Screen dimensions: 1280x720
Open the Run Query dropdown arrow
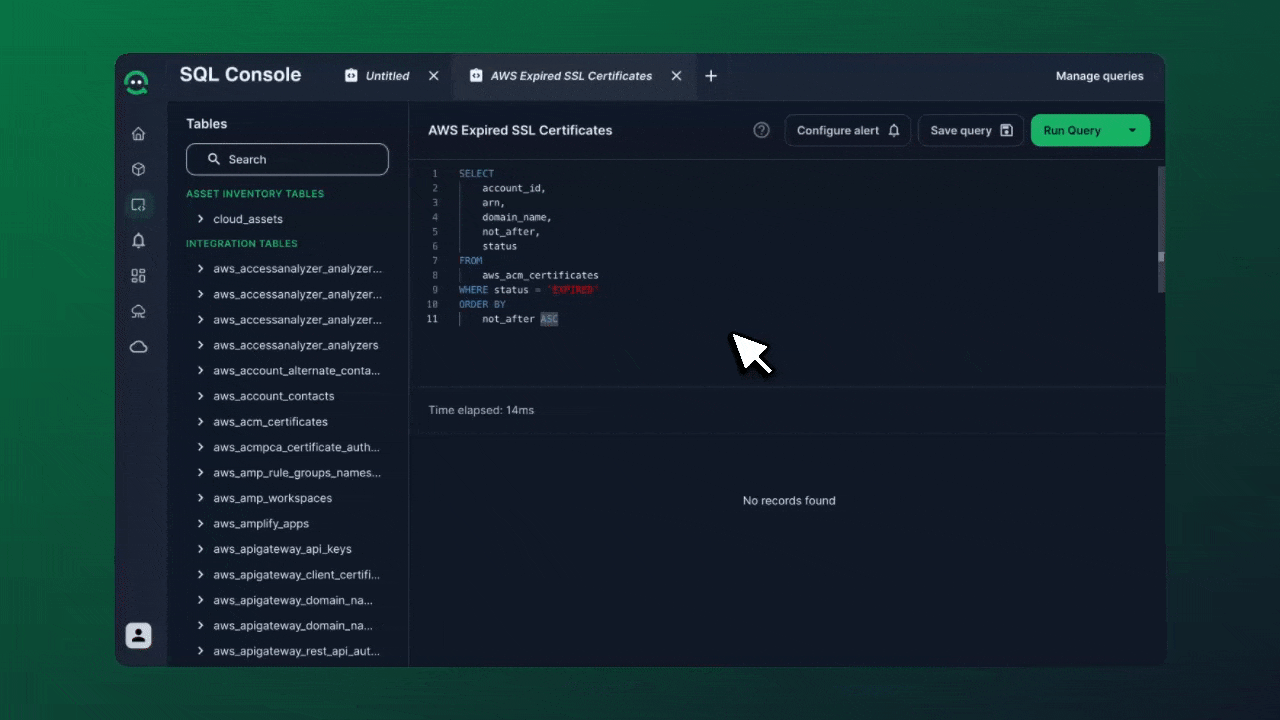pos(1132,130)
